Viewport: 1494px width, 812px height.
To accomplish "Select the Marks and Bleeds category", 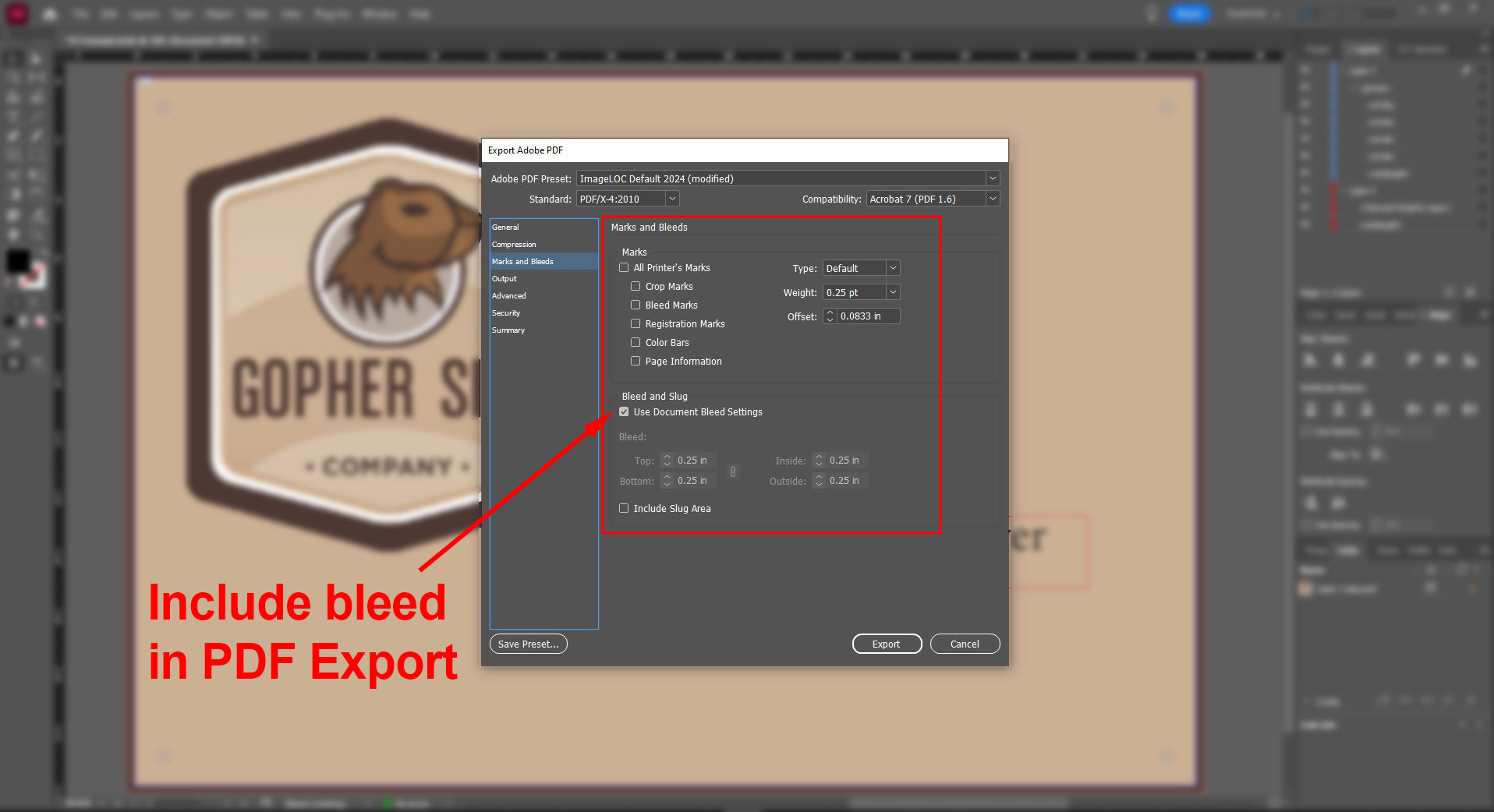I will (x=543, y=262).
